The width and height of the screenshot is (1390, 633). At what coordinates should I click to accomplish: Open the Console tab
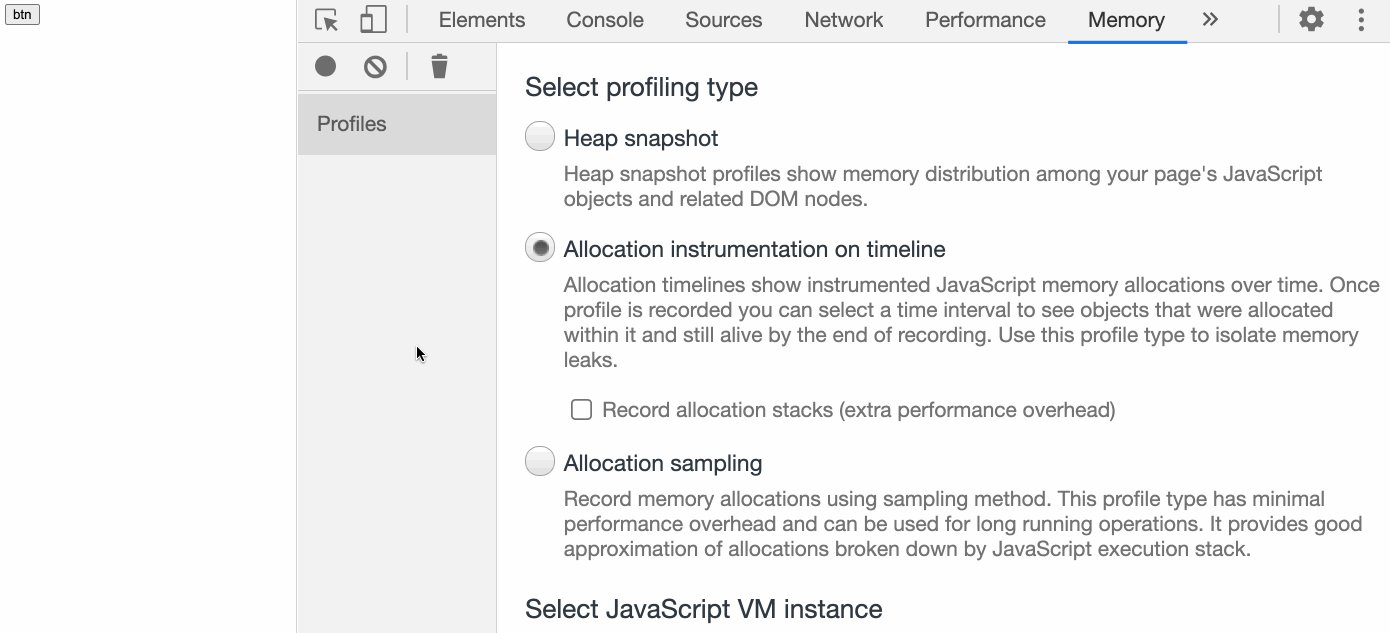605,20
